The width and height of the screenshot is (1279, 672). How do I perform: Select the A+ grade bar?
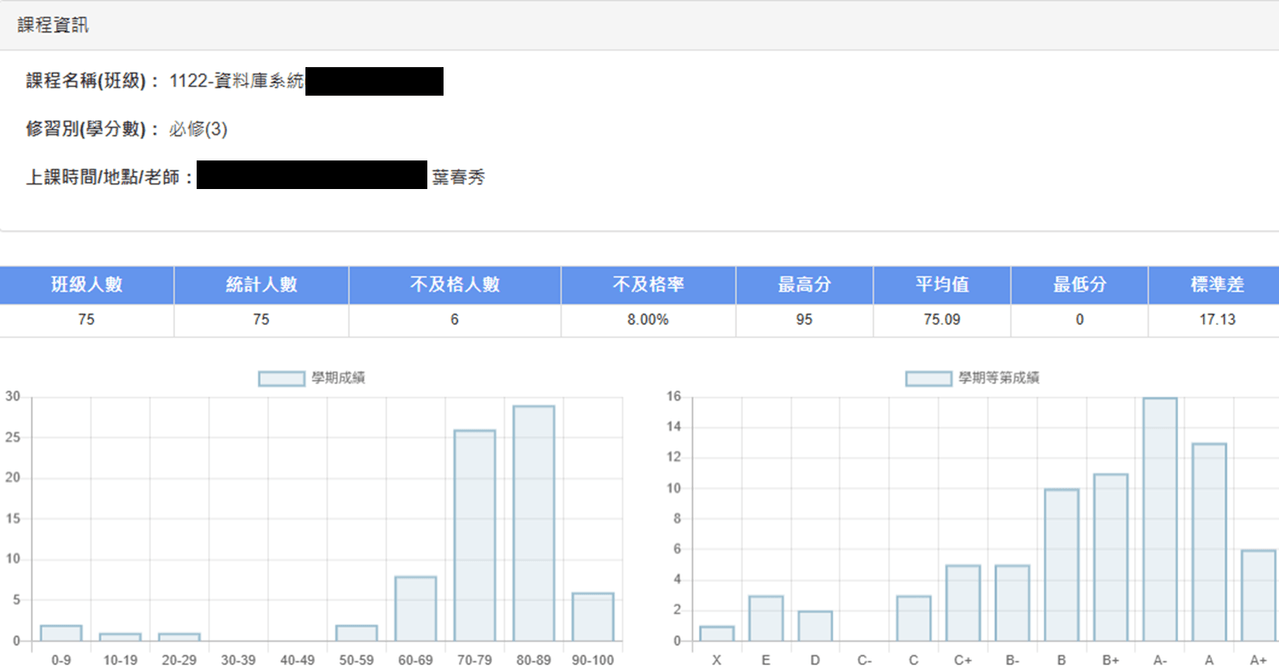coord(1257,595)
